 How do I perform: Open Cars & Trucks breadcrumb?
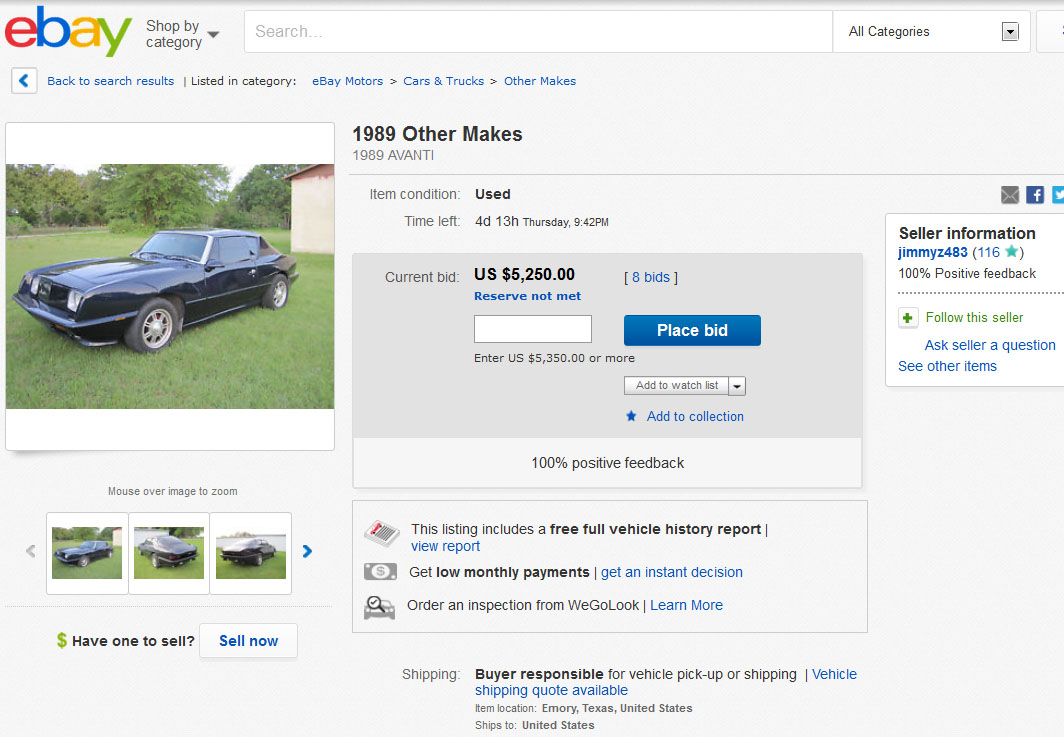click(x=443, y=81)
